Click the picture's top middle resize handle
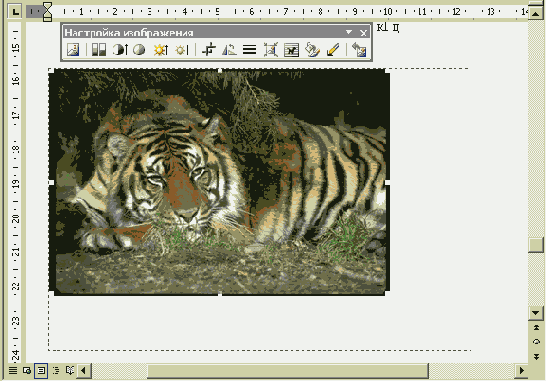This screenshot has height=381, width=546. point(220,71)
